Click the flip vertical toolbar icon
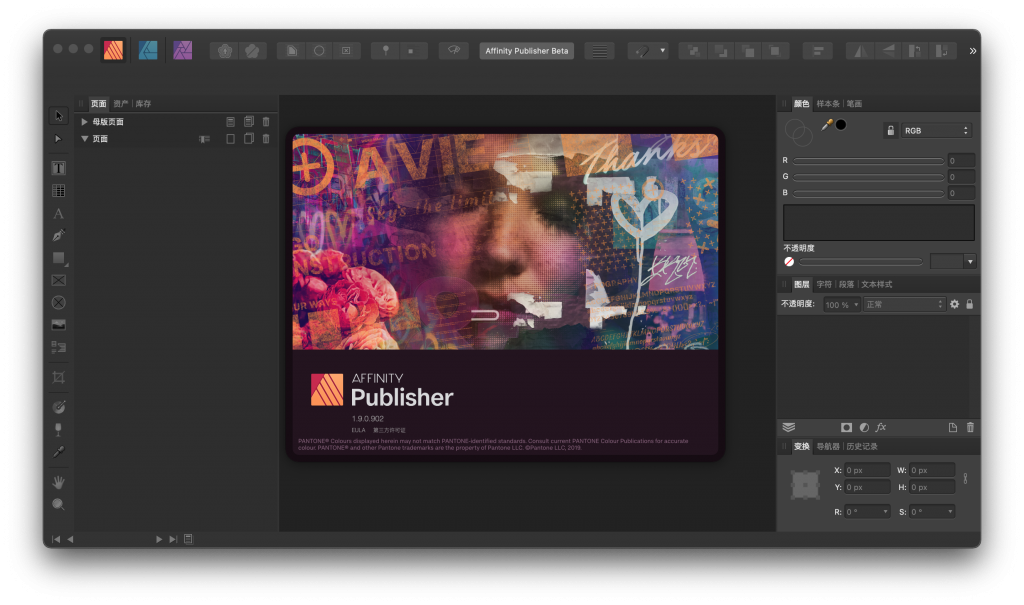 click(888, 51)
